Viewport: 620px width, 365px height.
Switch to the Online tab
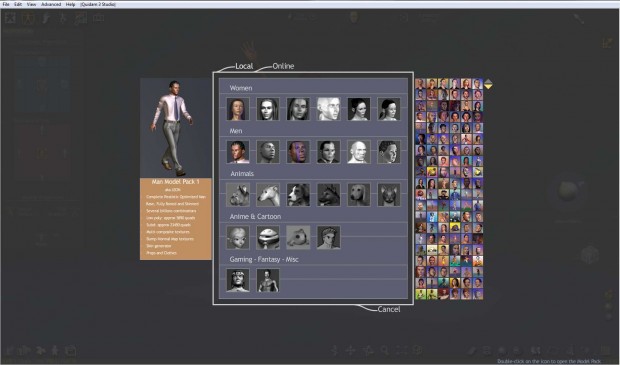coord(283,66)
